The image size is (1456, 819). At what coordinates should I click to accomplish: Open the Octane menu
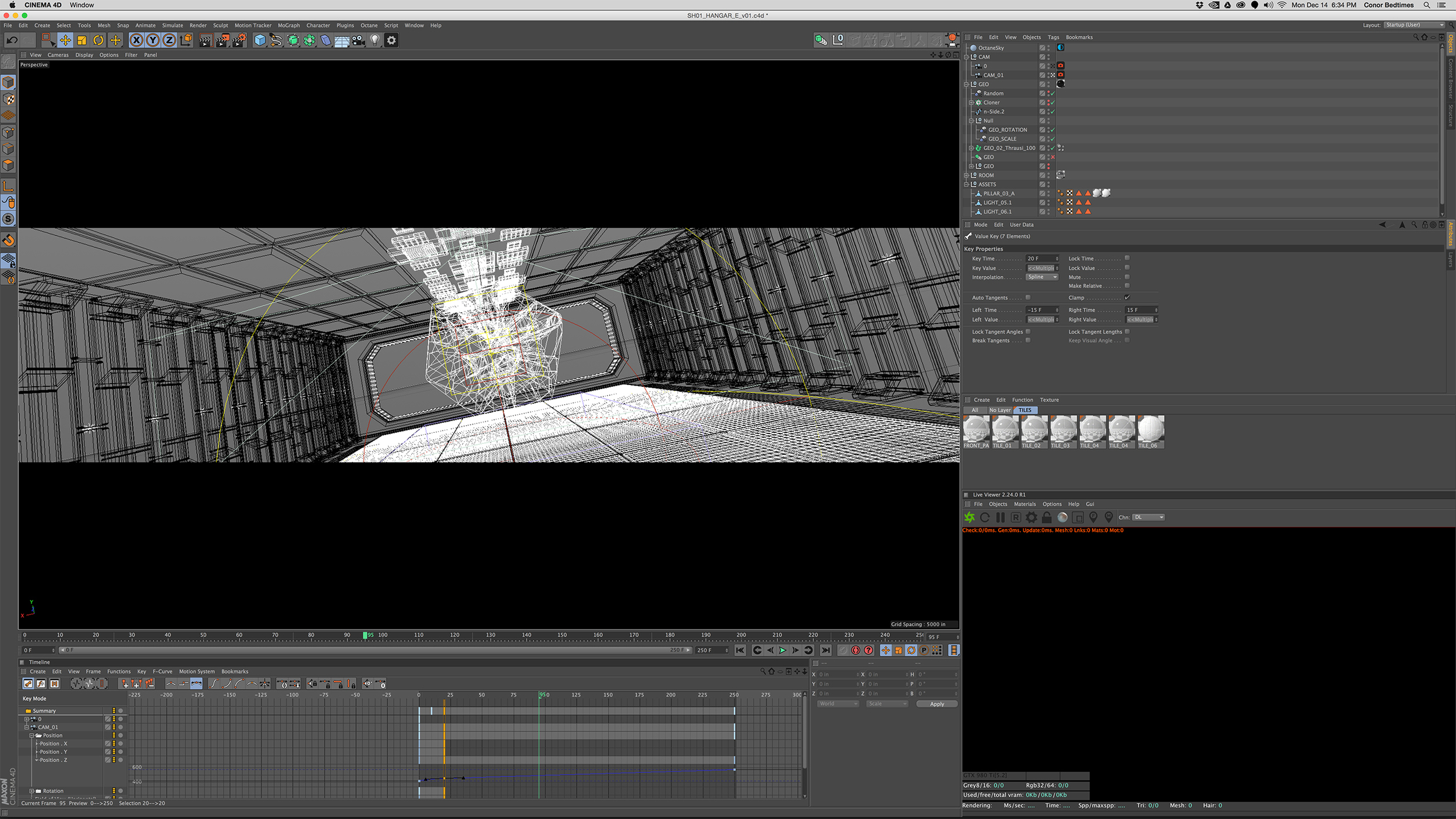[369, 26]
